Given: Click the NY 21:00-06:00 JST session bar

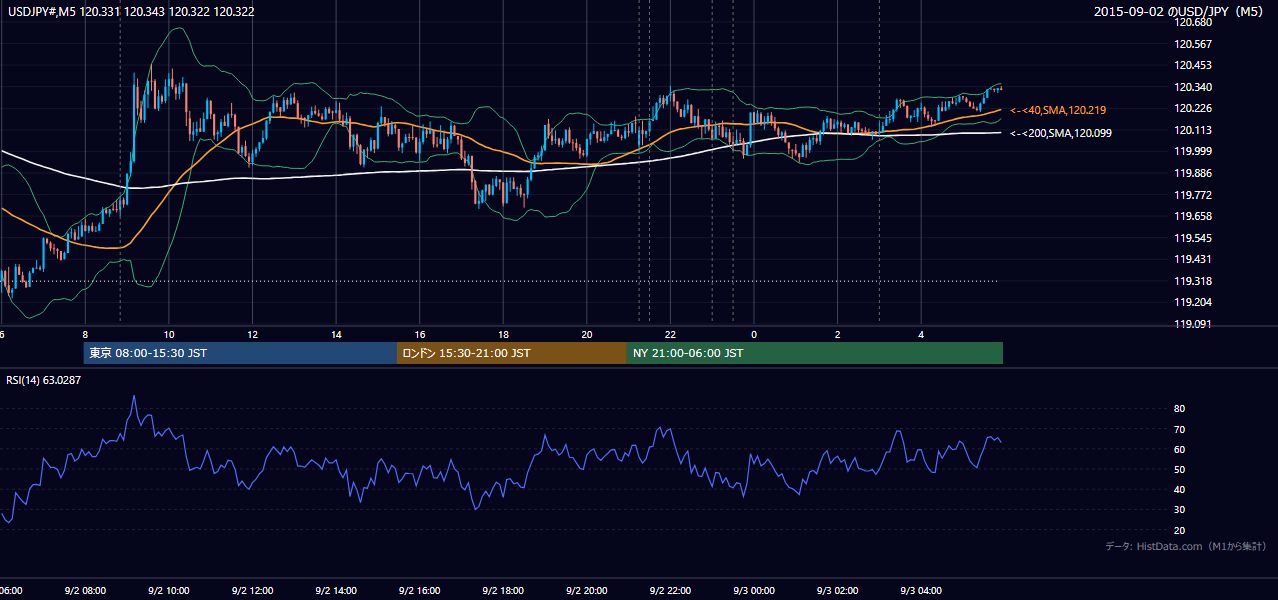Looking at the screenshot, I should pyautogui.click(x=815, y=353).
